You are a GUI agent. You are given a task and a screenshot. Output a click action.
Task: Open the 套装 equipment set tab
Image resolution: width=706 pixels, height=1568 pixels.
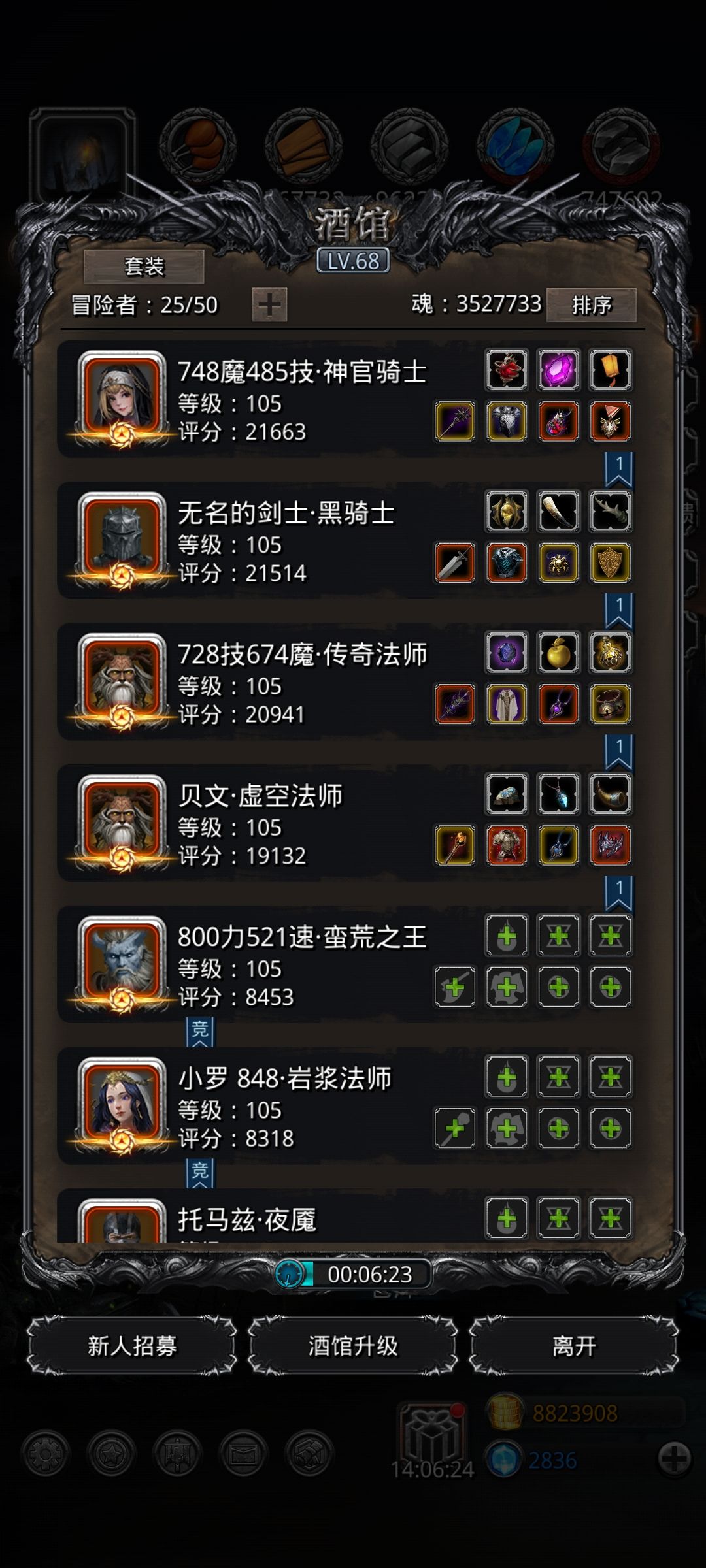pos(144,267)
